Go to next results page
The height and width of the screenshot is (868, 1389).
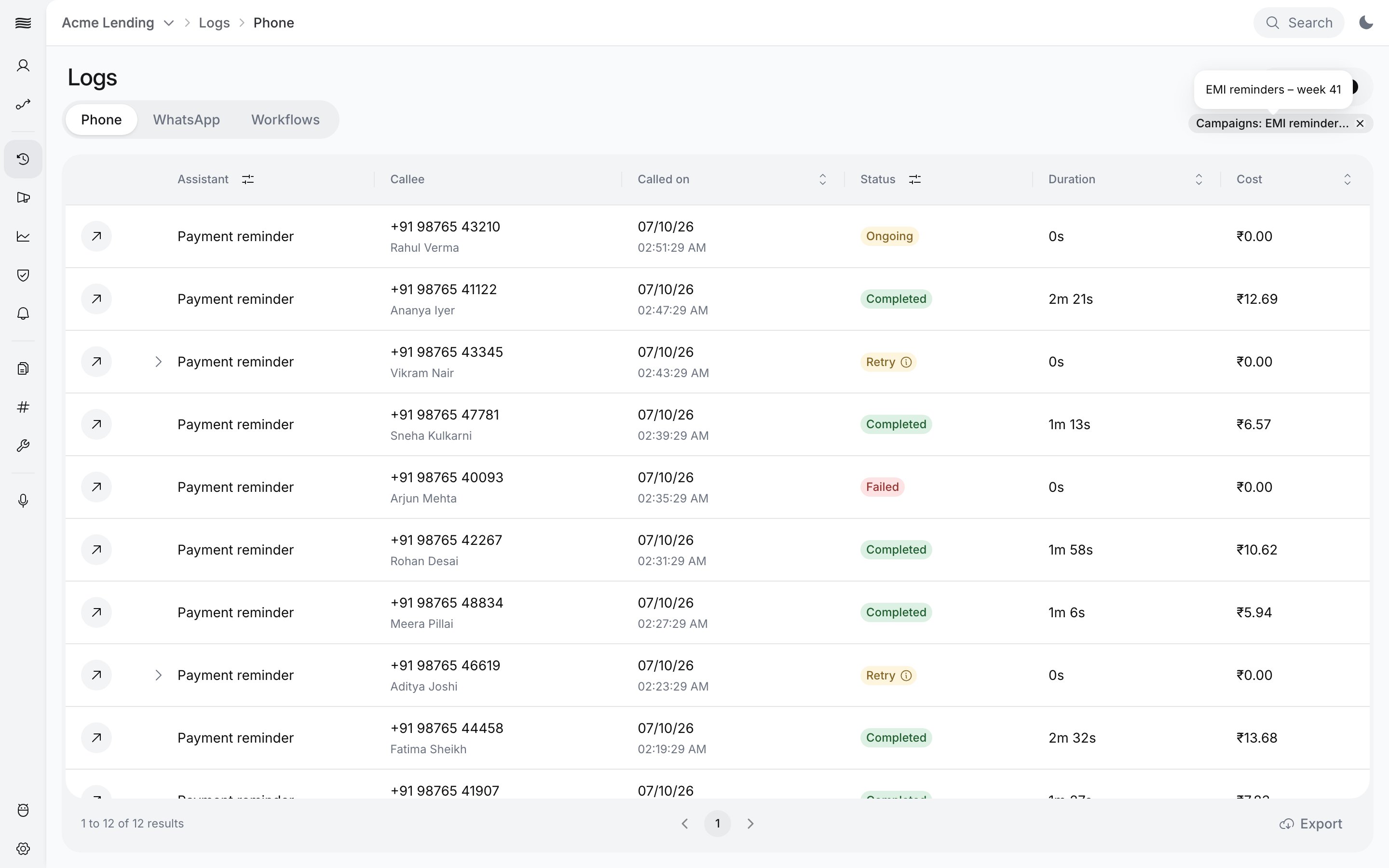tap(750, 824)
